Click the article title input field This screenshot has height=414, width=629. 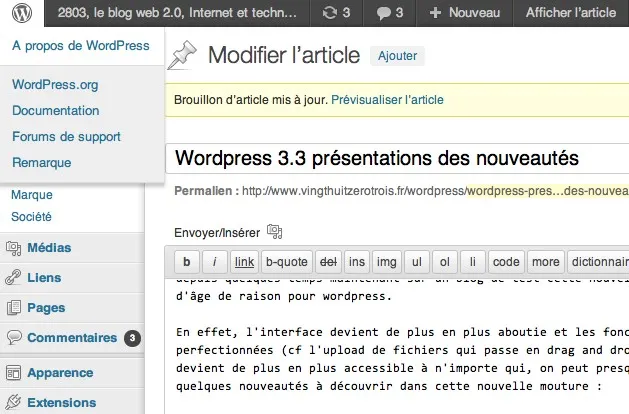pyautogui.click(x=397, y=158)
